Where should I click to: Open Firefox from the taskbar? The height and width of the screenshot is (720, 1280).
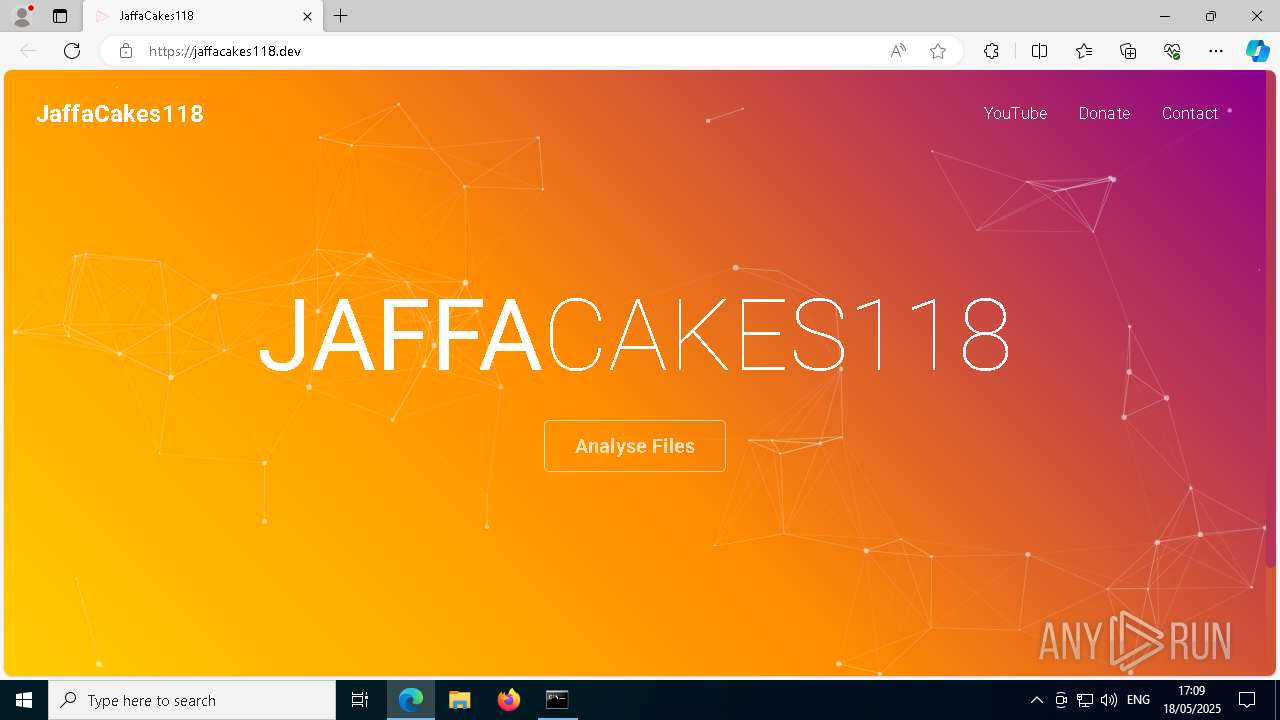[509, 700]
